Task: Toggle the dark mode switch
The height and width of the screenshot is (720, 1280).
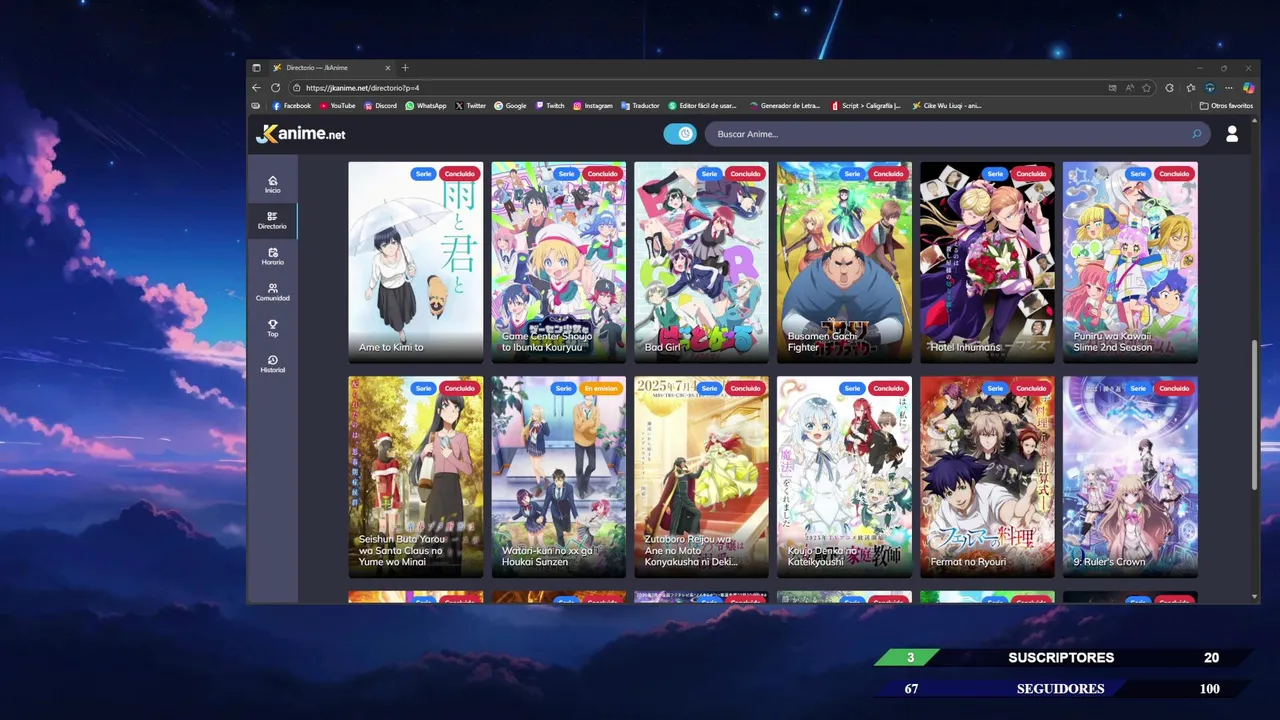Action: [x=680, y=134]
